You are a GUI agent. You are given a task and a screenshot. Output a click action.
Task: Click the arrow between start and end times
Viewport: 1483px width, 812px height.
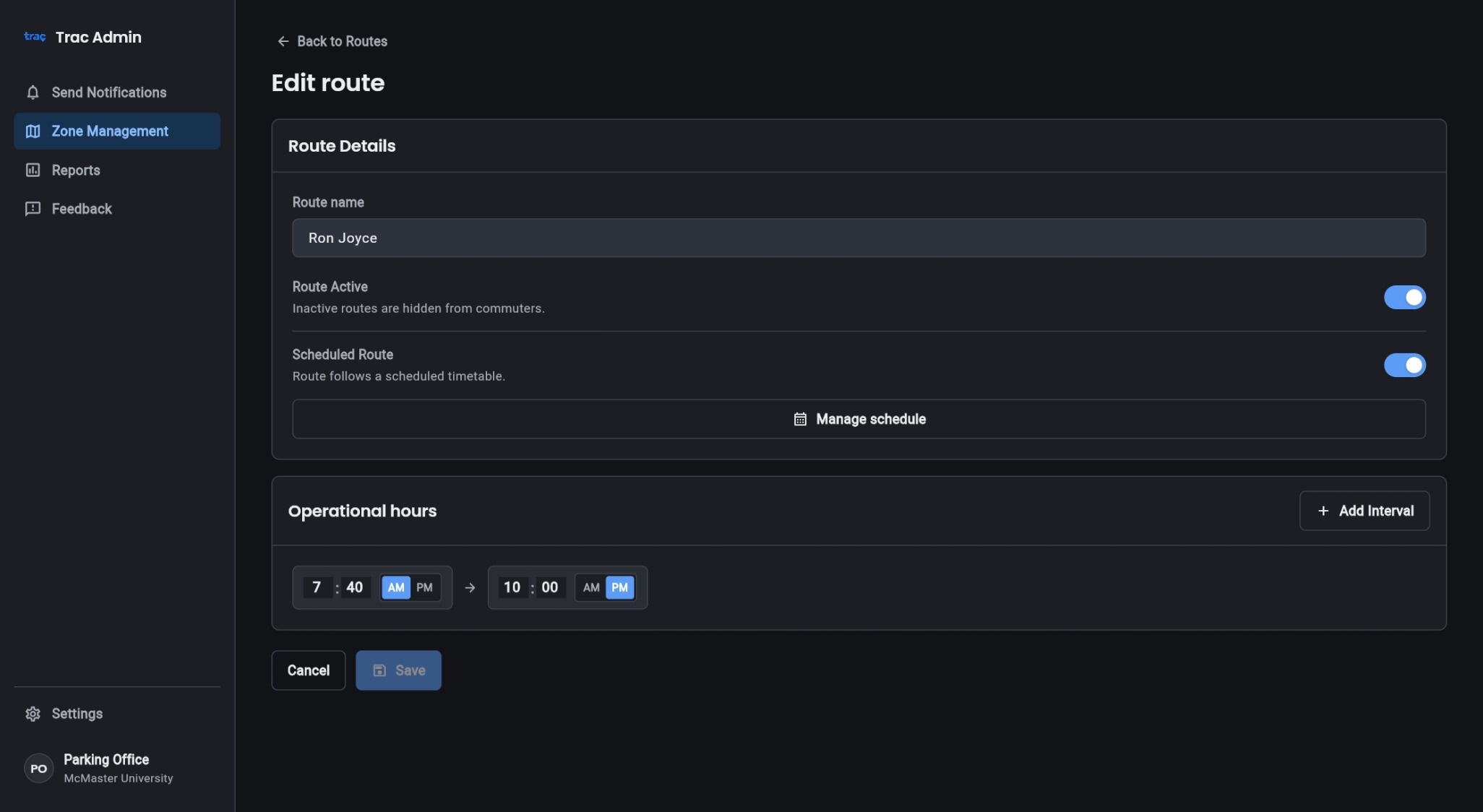pyautogui.click(x=470, y=588)
